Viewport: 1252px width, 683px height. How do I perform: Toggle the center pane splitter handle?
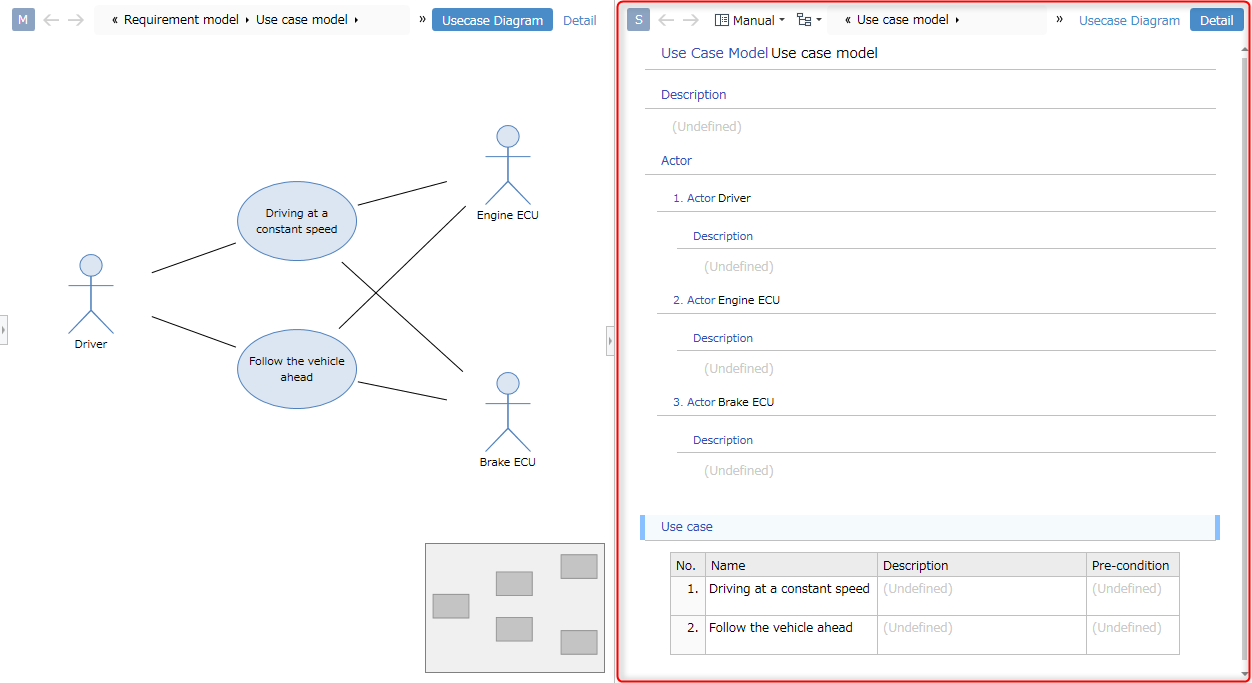(x=610, y=341)
